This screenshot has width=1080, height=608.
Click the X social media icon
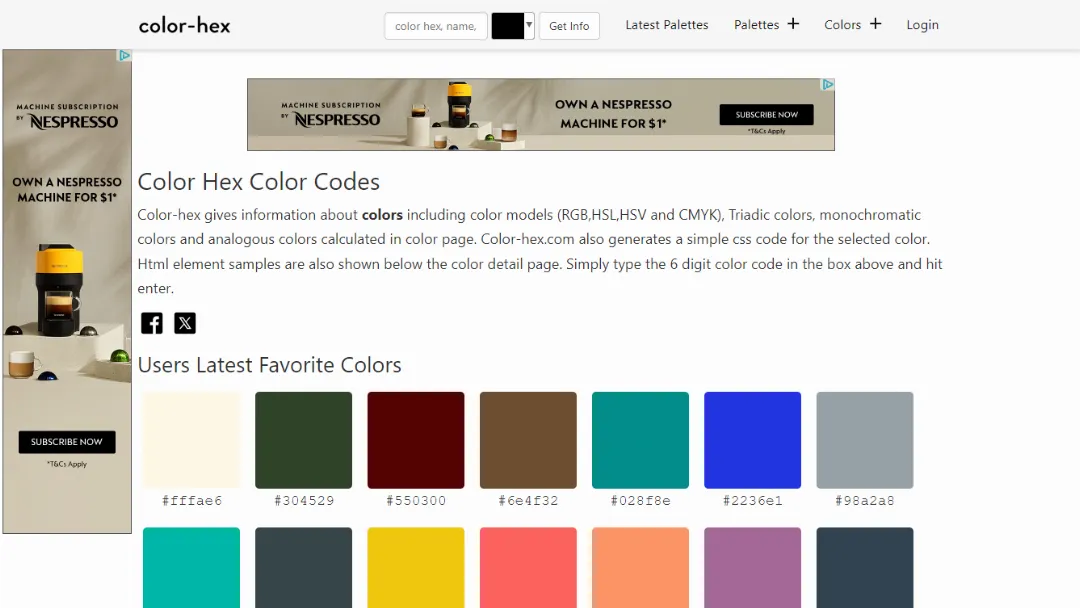[x=185, y=323]
